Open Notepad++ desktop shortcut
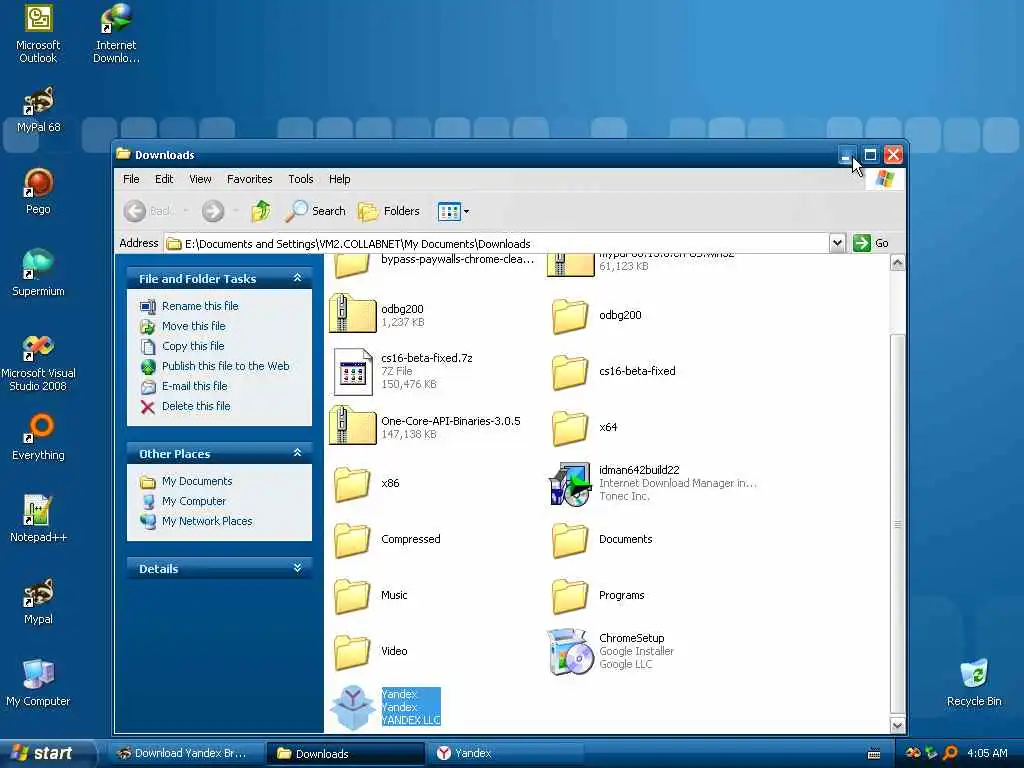 pos(38,519)
